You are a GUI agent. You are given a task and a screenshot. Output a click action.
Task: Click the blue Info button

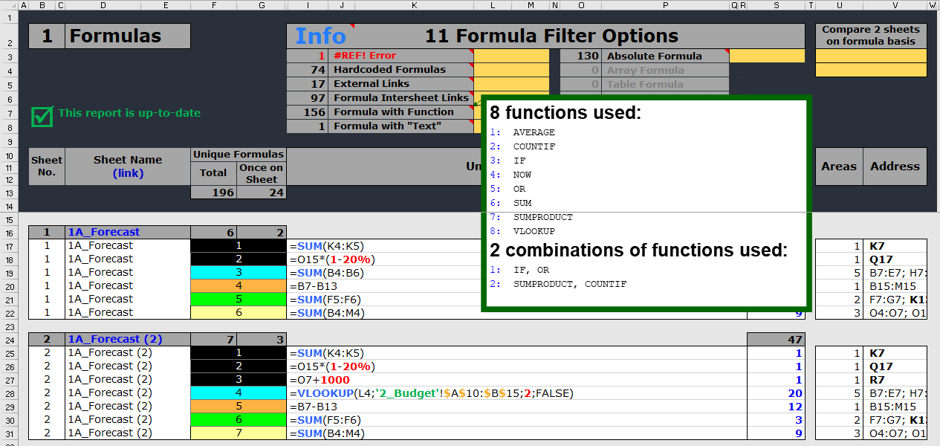[320, 36]
